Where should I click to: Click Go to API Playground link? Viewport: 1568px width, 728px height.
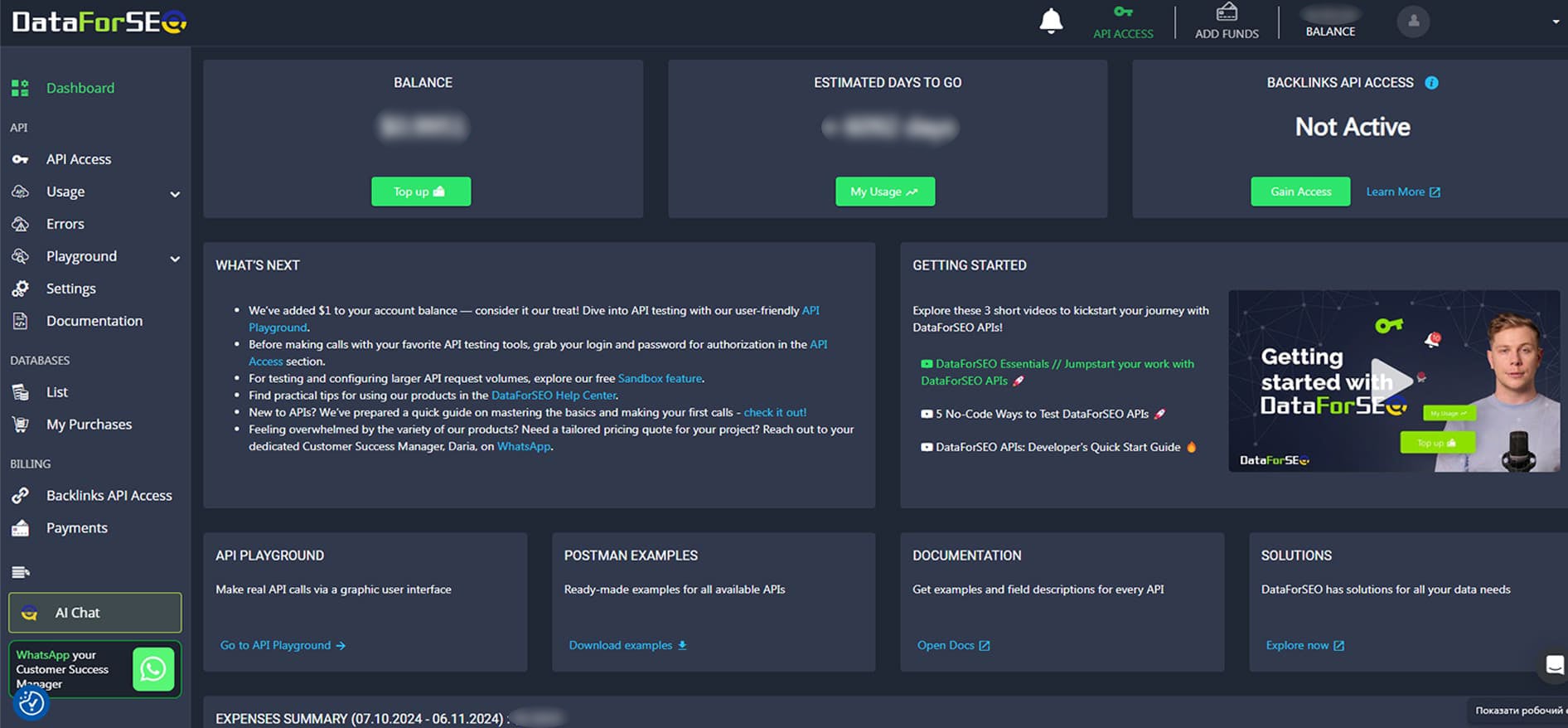283,645
